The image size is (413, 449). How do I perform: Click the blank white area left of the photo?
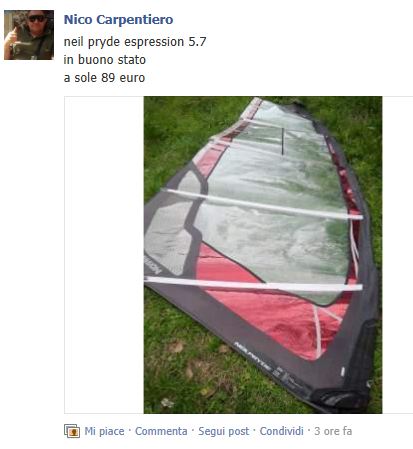104,255
